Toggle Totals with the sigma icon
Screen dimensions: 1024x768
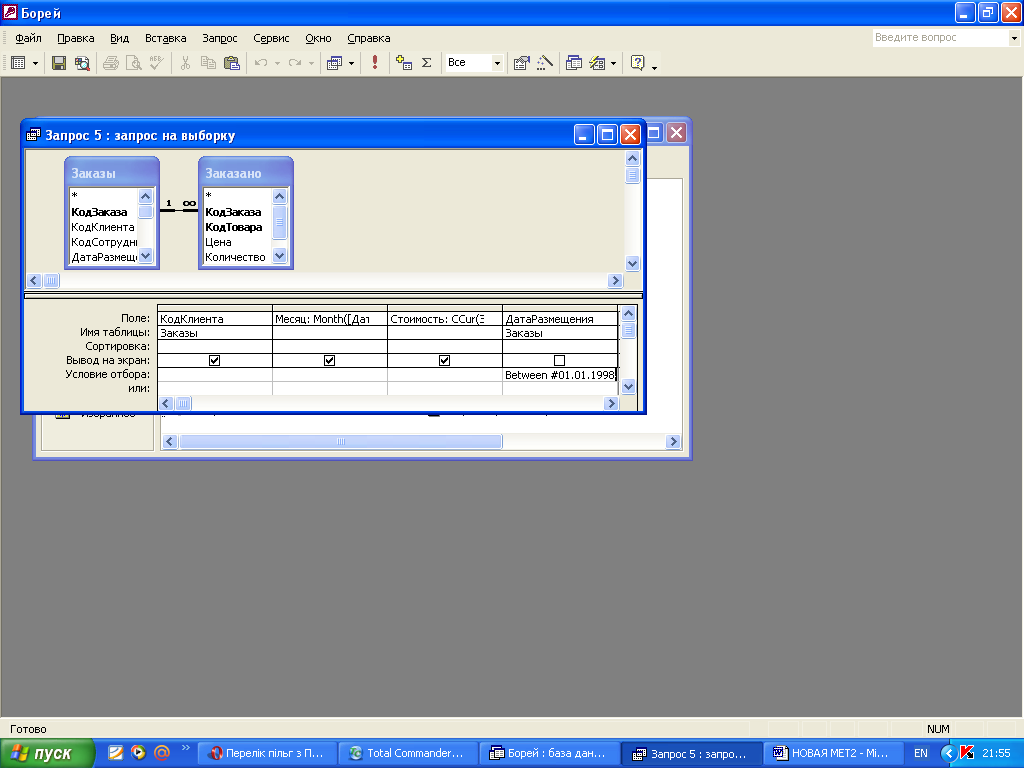pos(426,63)
